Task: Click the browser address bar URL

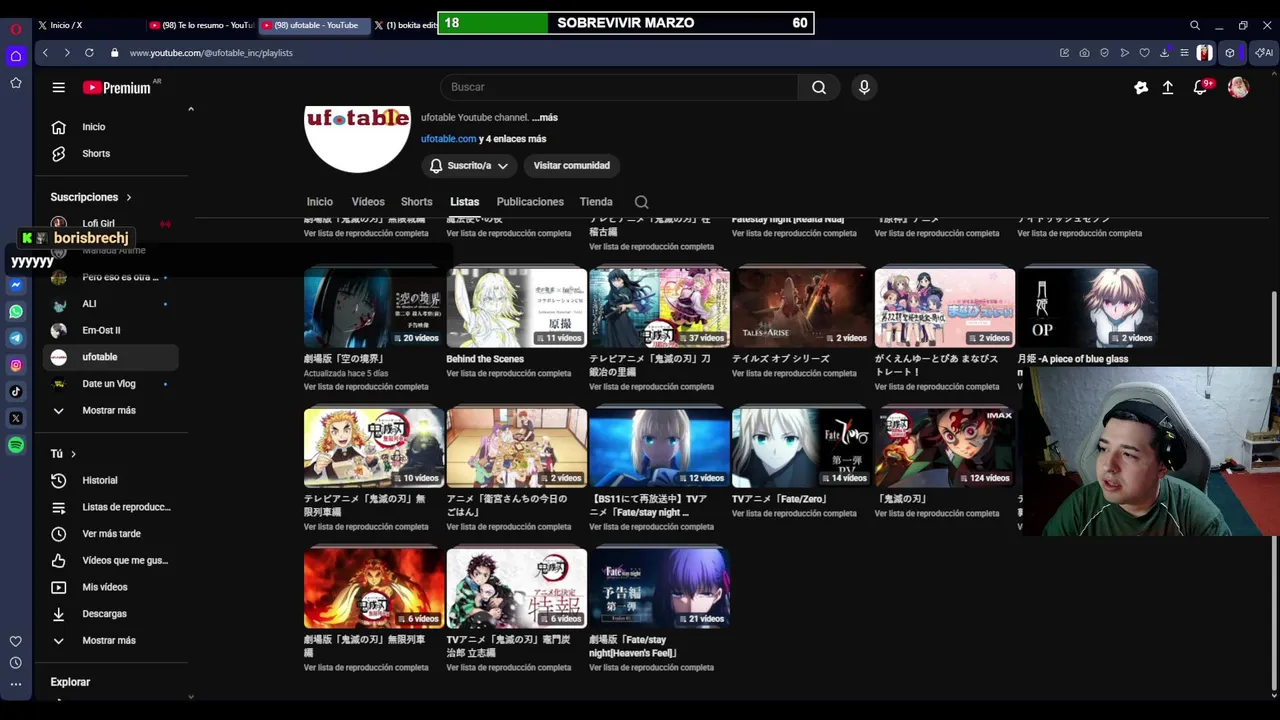Action: tap(211, 53)
